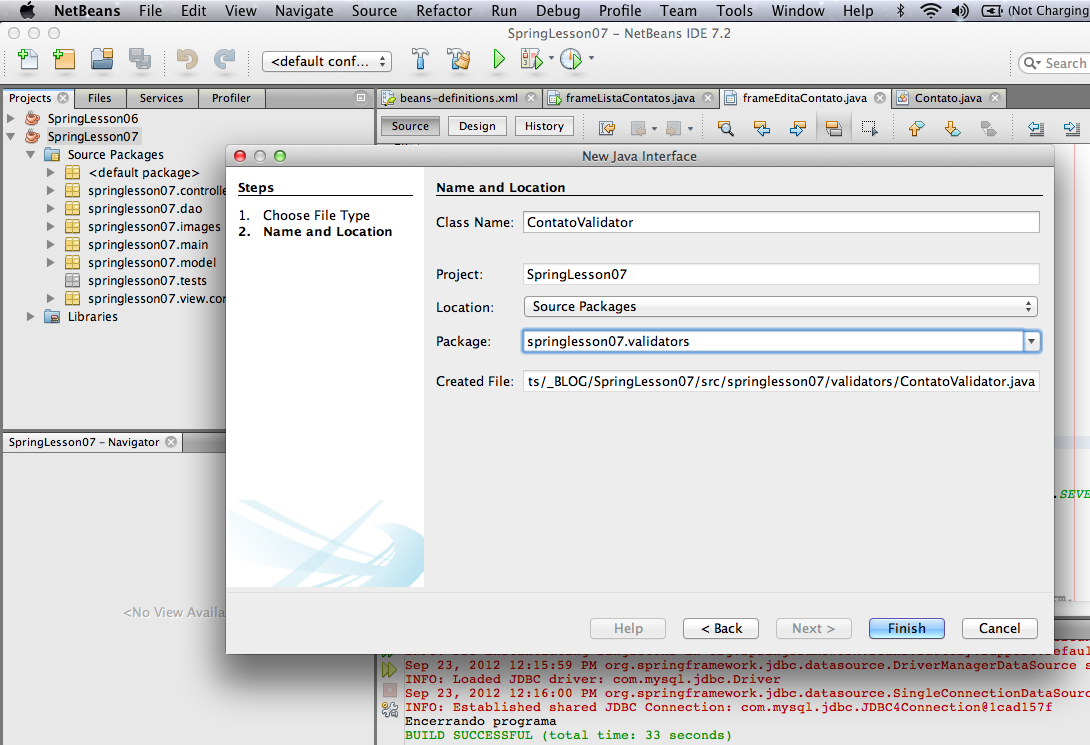Screen dimensions: 1090x745
Task: Open the Navigate menu
Action: point(304,10)
